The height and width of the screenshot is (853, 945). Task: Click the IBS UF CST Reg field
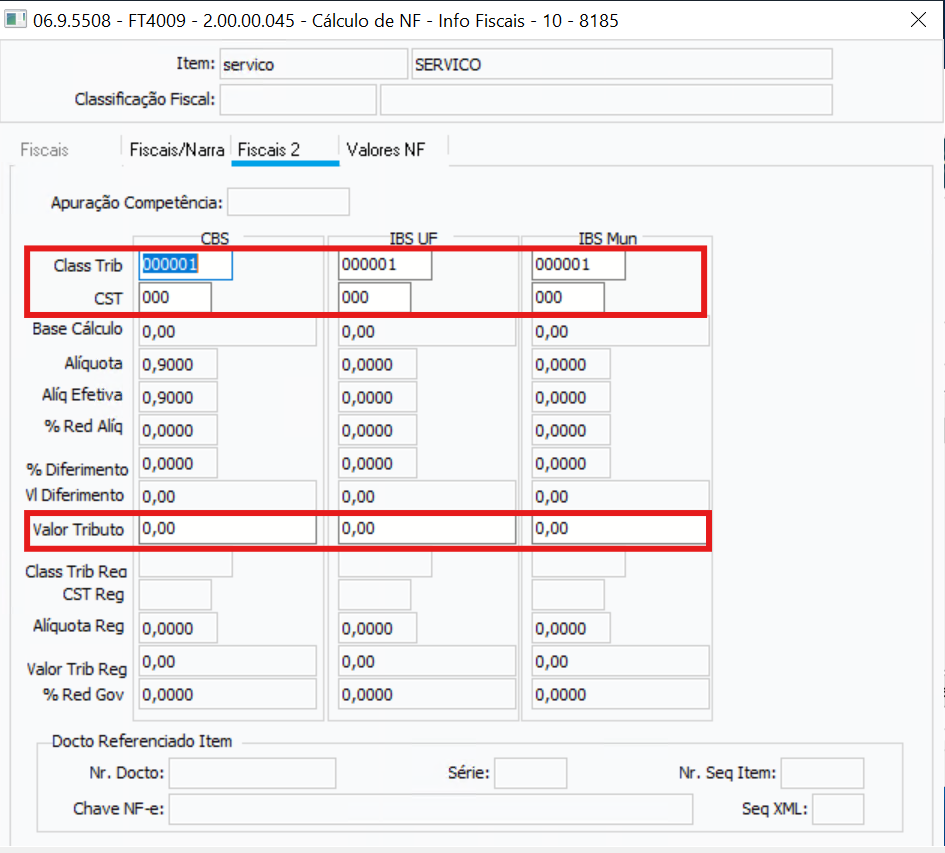[x=374, y=595]
